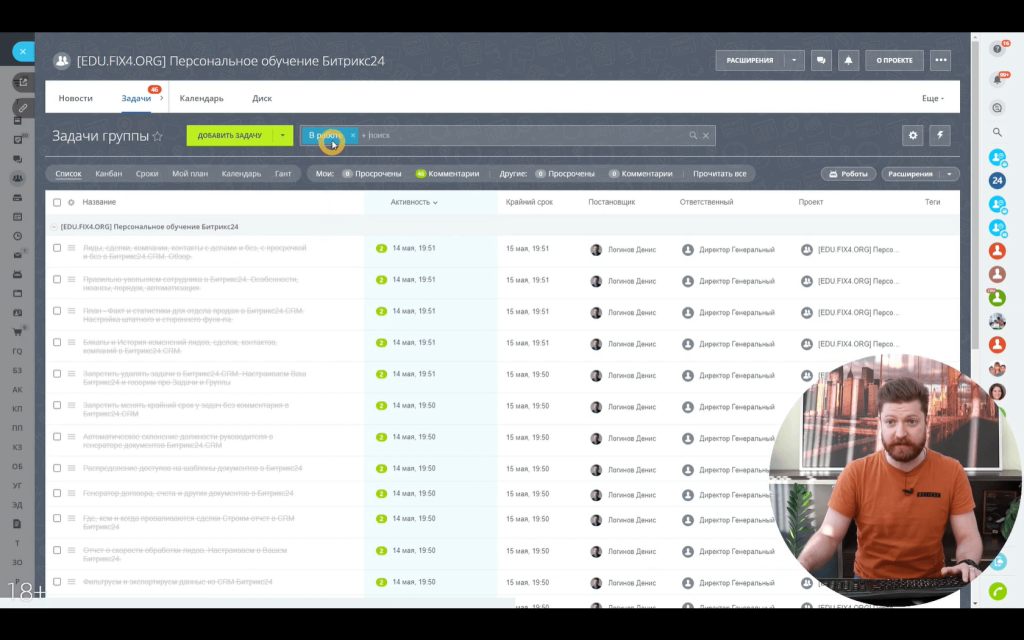Screen dimensions: 1024x640
Task: Check the "Генератор договора, счета" task row
Action: [x=57, y=493]
